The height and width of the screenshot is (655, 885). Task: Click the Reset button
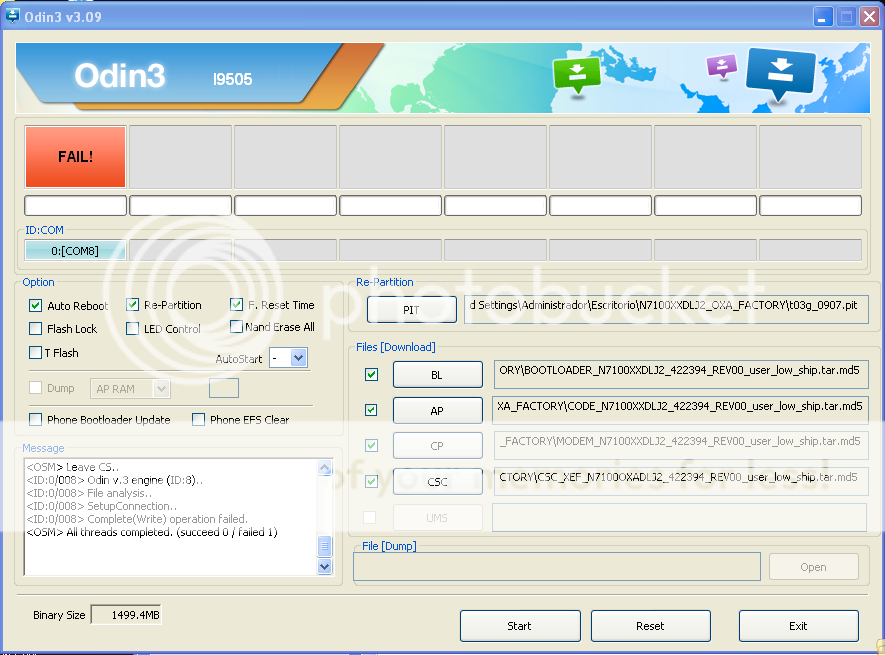click(x=650, y=626)
